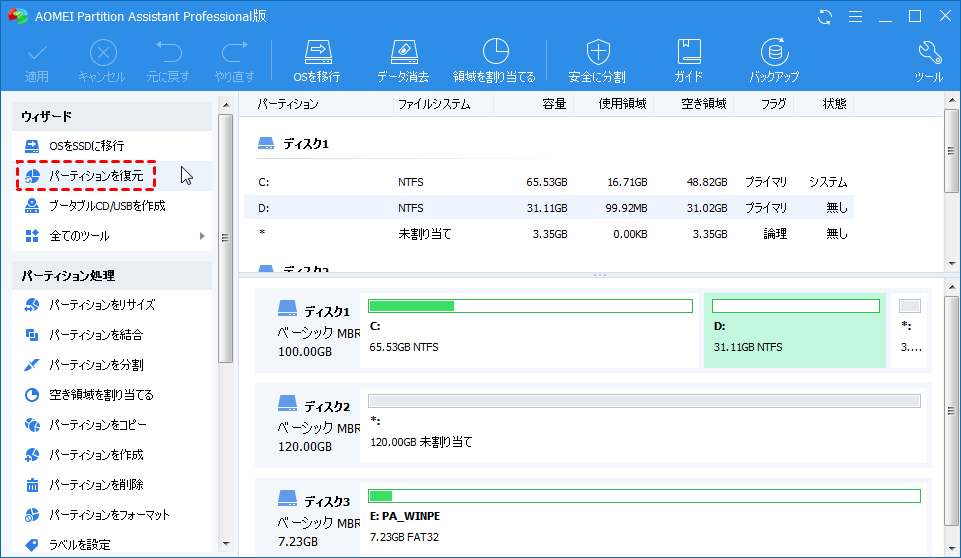
Task: Choose パーティションを分割 operation
Action: [112, 365]
